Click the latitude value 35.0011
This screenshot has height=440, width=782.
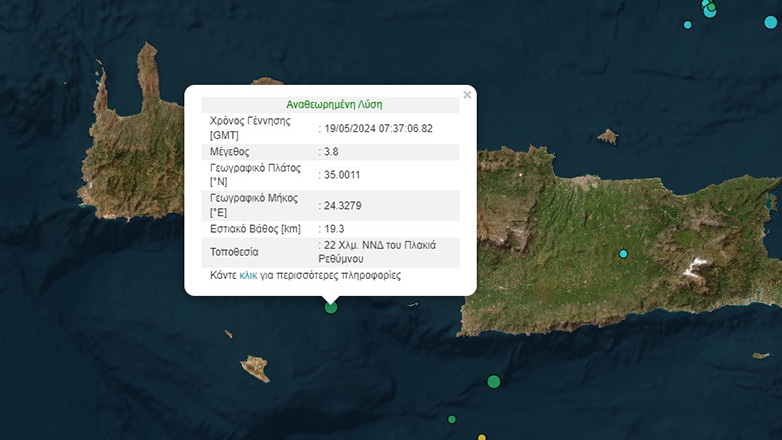[x=342, y=175]
